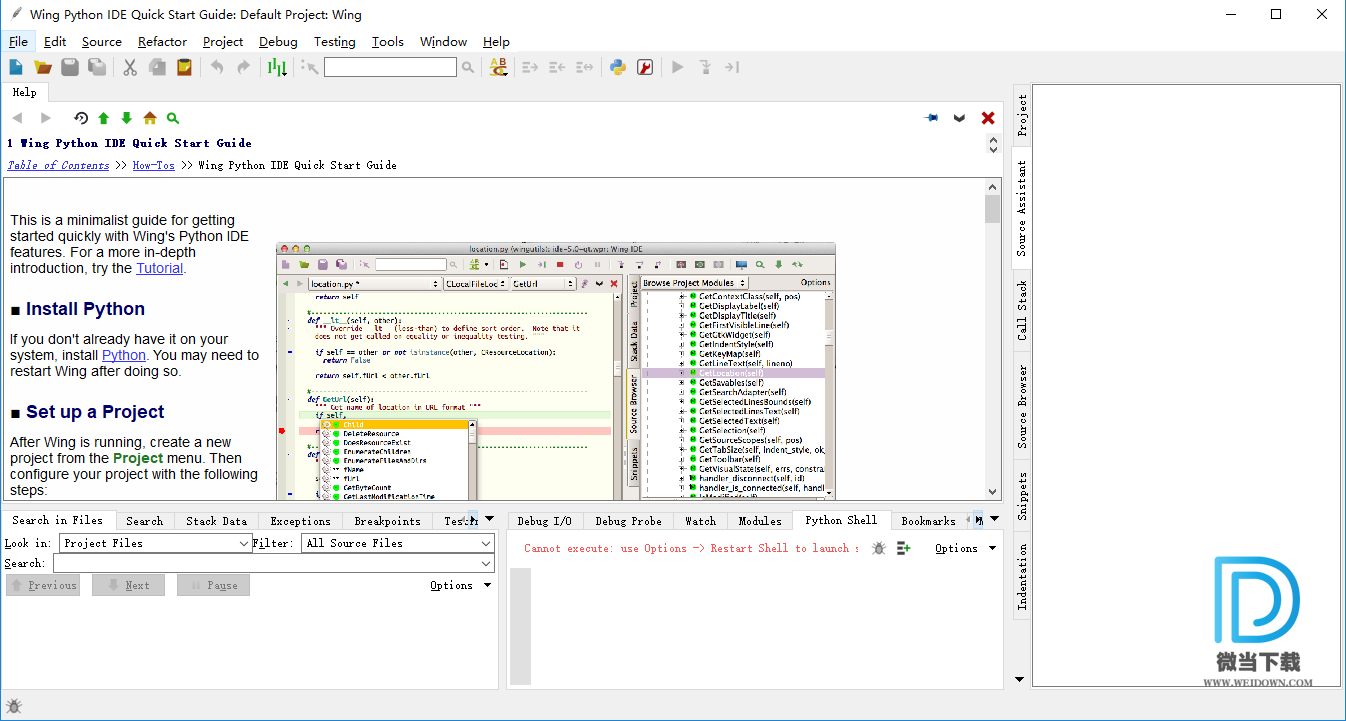
Task: Open the AB find/replace icon
Action: pos(498,67)
